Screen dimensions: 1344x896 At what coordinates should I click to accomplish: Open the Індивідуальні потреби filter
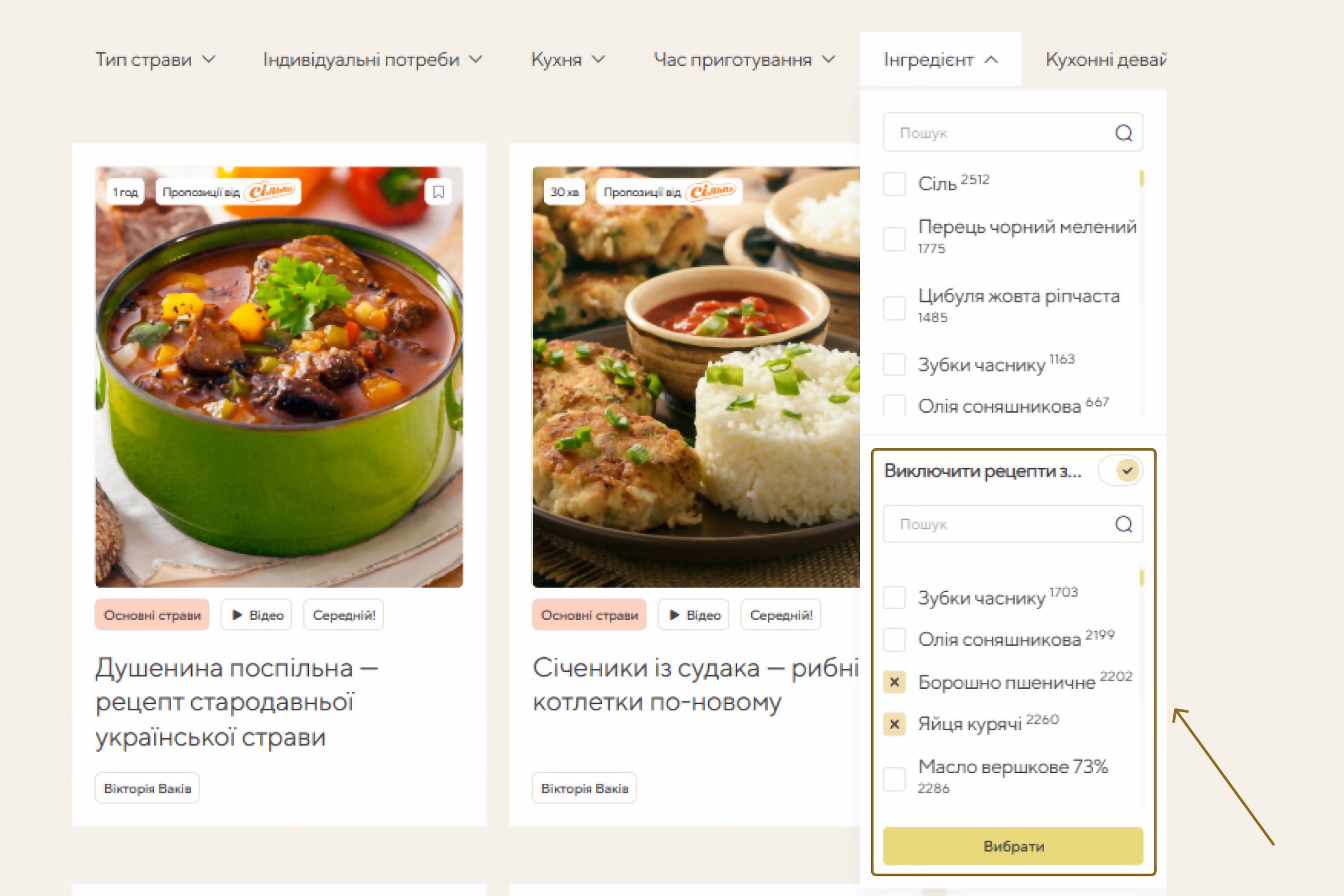click(373, 60)
